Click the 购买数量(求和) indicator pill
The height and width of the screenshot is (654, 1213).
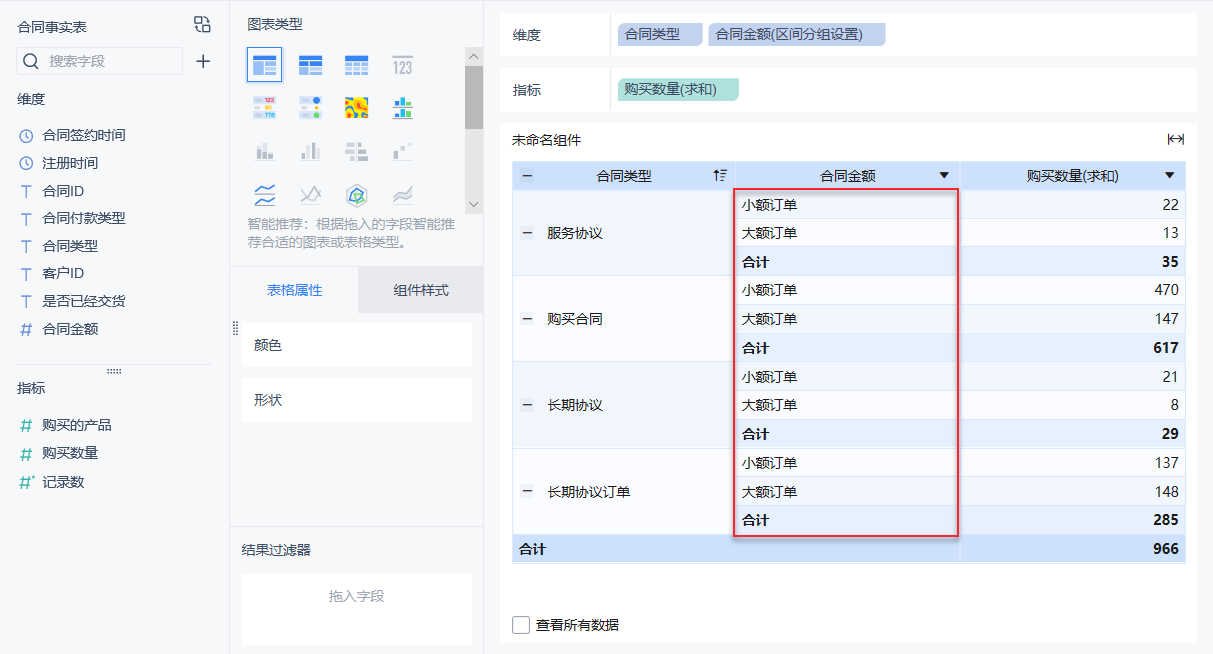point(678,89)
